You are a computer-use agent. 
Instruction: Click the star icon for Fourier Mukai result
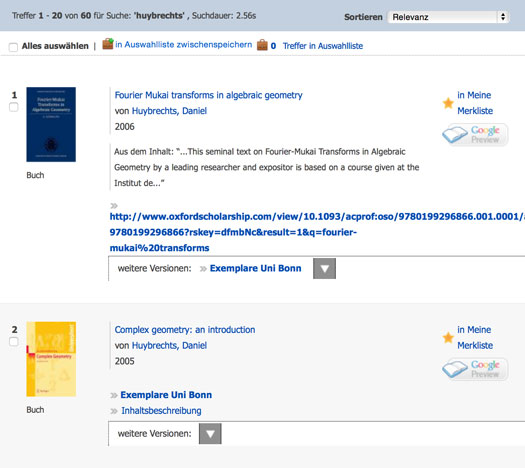coord(448,103)
